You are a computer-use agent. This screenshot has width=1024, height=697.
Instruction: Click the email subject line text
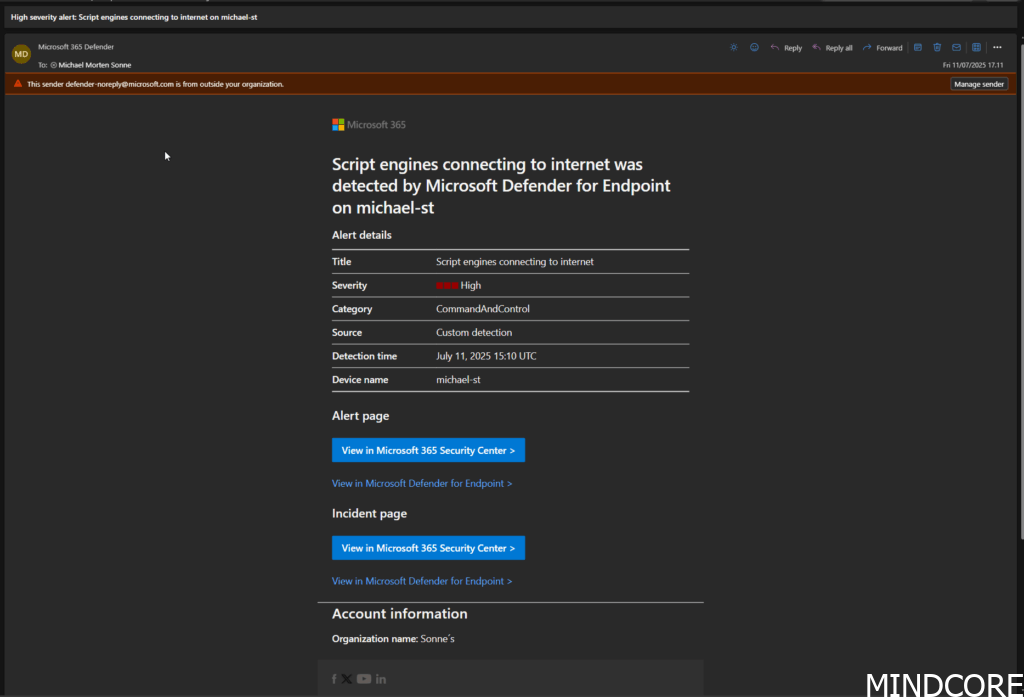click(x=134, y=17)
